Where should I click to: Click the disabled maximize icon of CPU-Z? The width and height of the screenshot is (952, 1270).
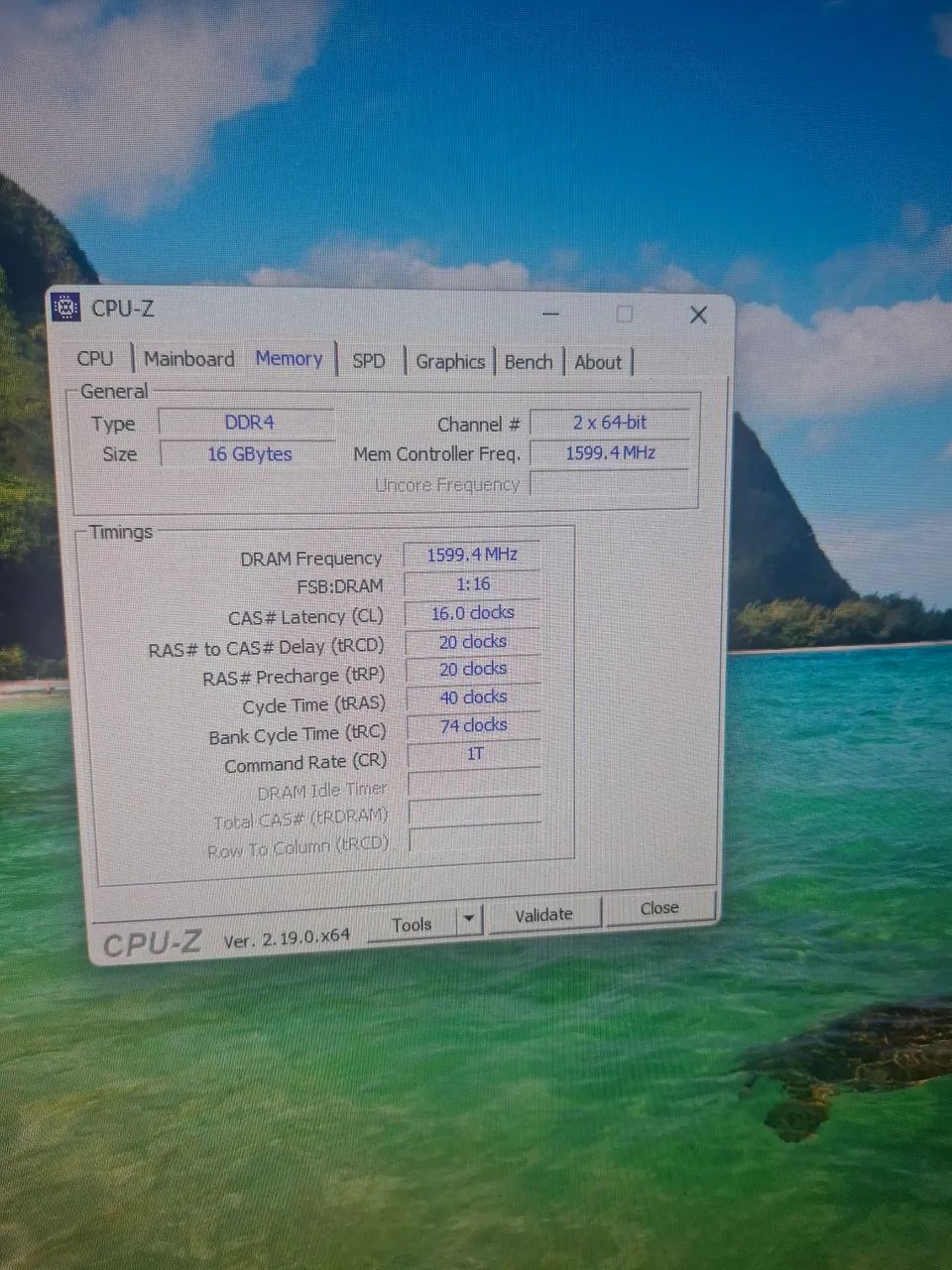pyautogui.click(x=625, y=314)
